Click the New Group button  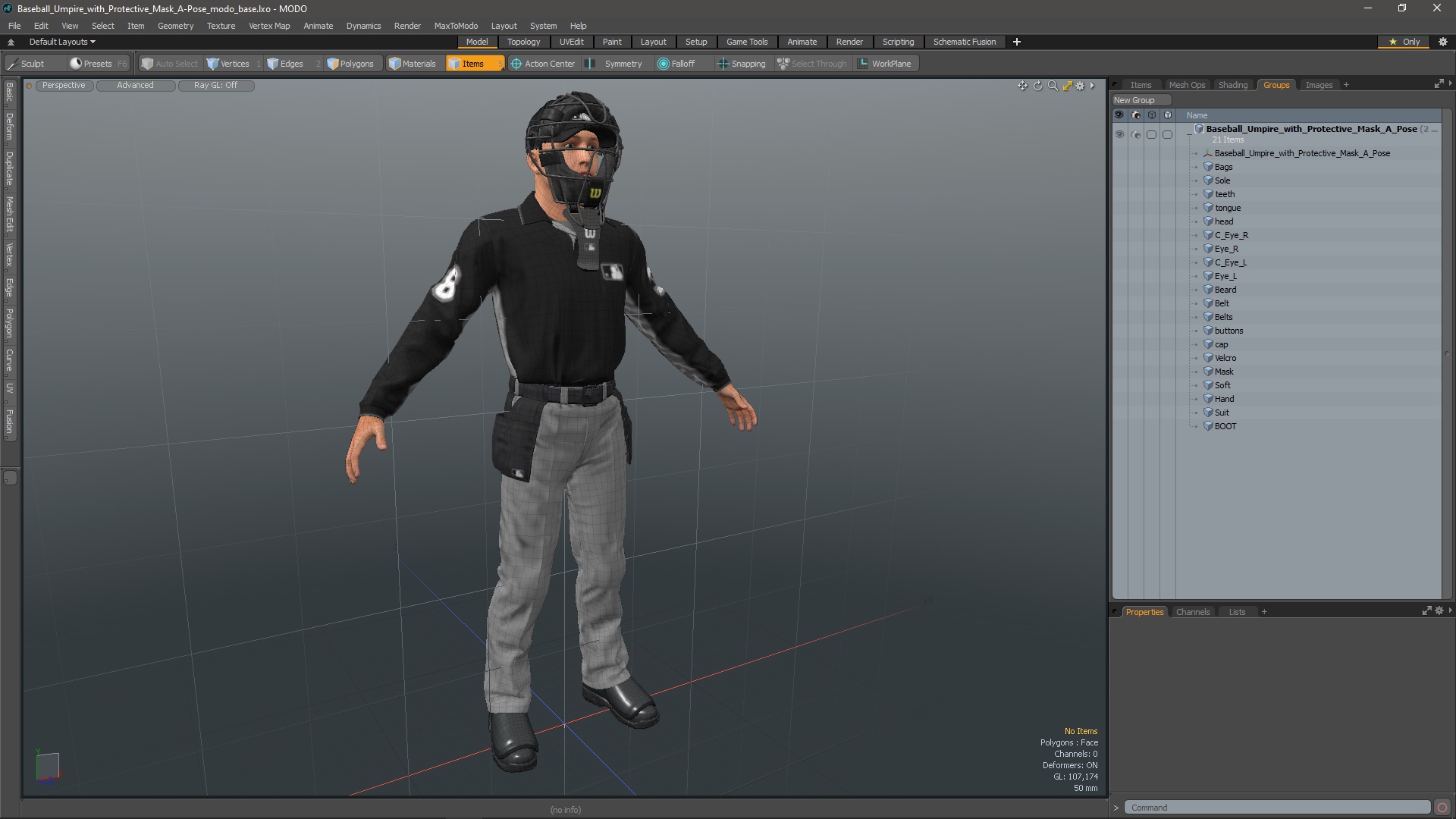1141,100
